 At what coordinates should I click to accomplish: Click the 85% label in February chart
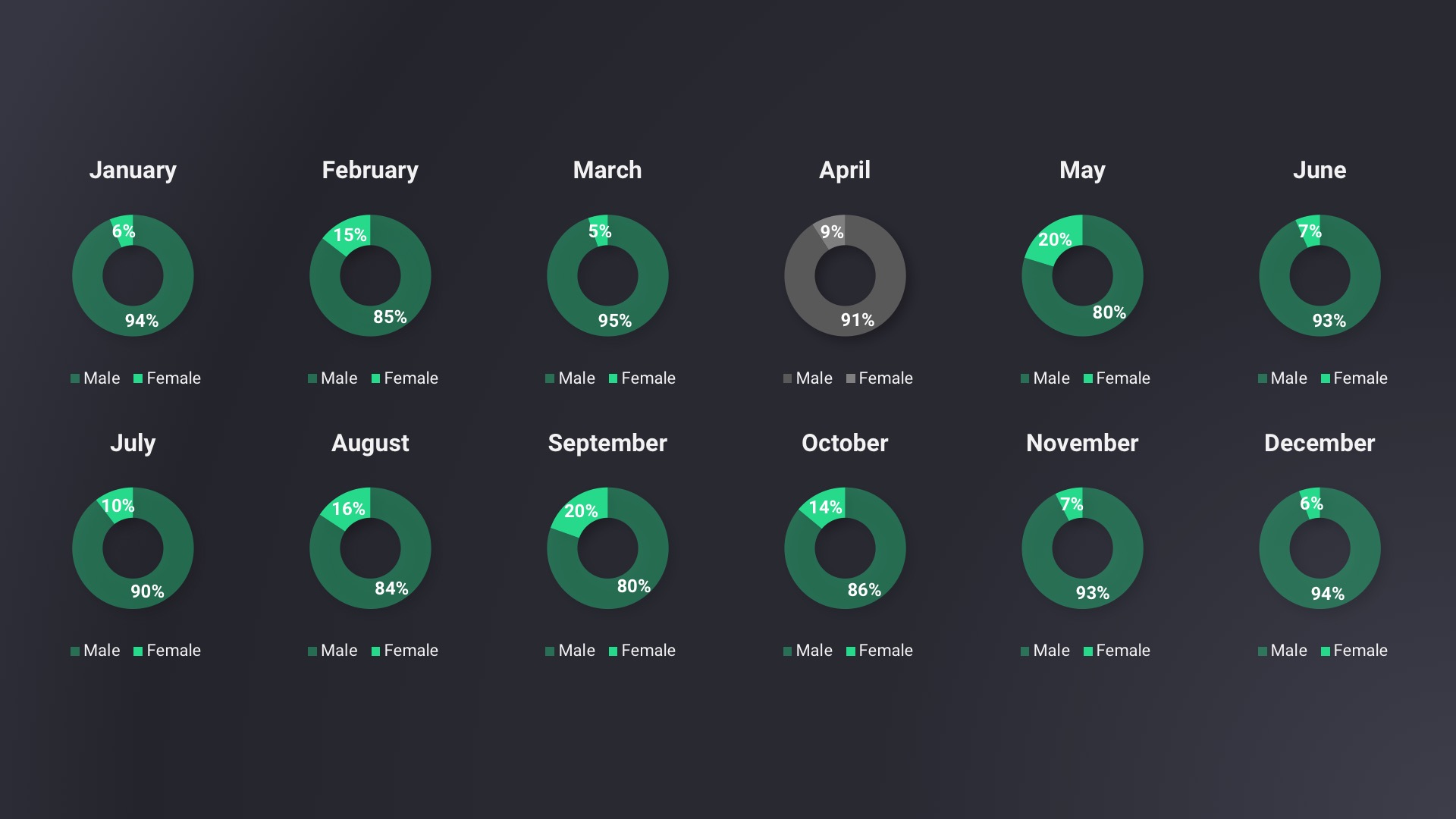[x=390, y=317]
